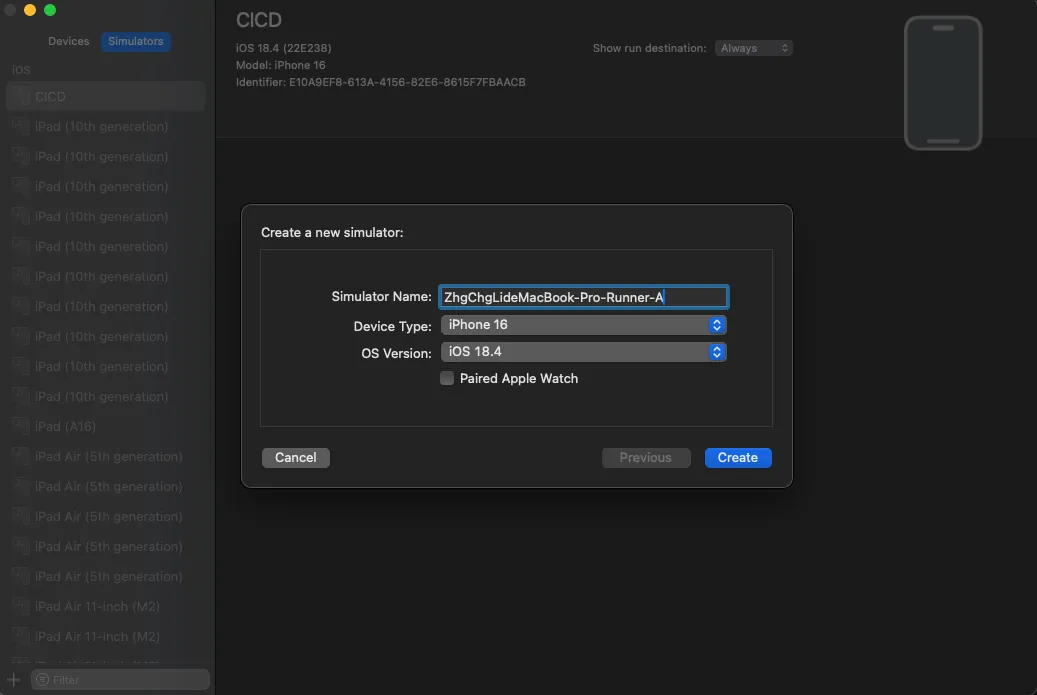Click the CICD simulator device icon
This screenshot has height=695, width=1037.
(x=21, y=97)
